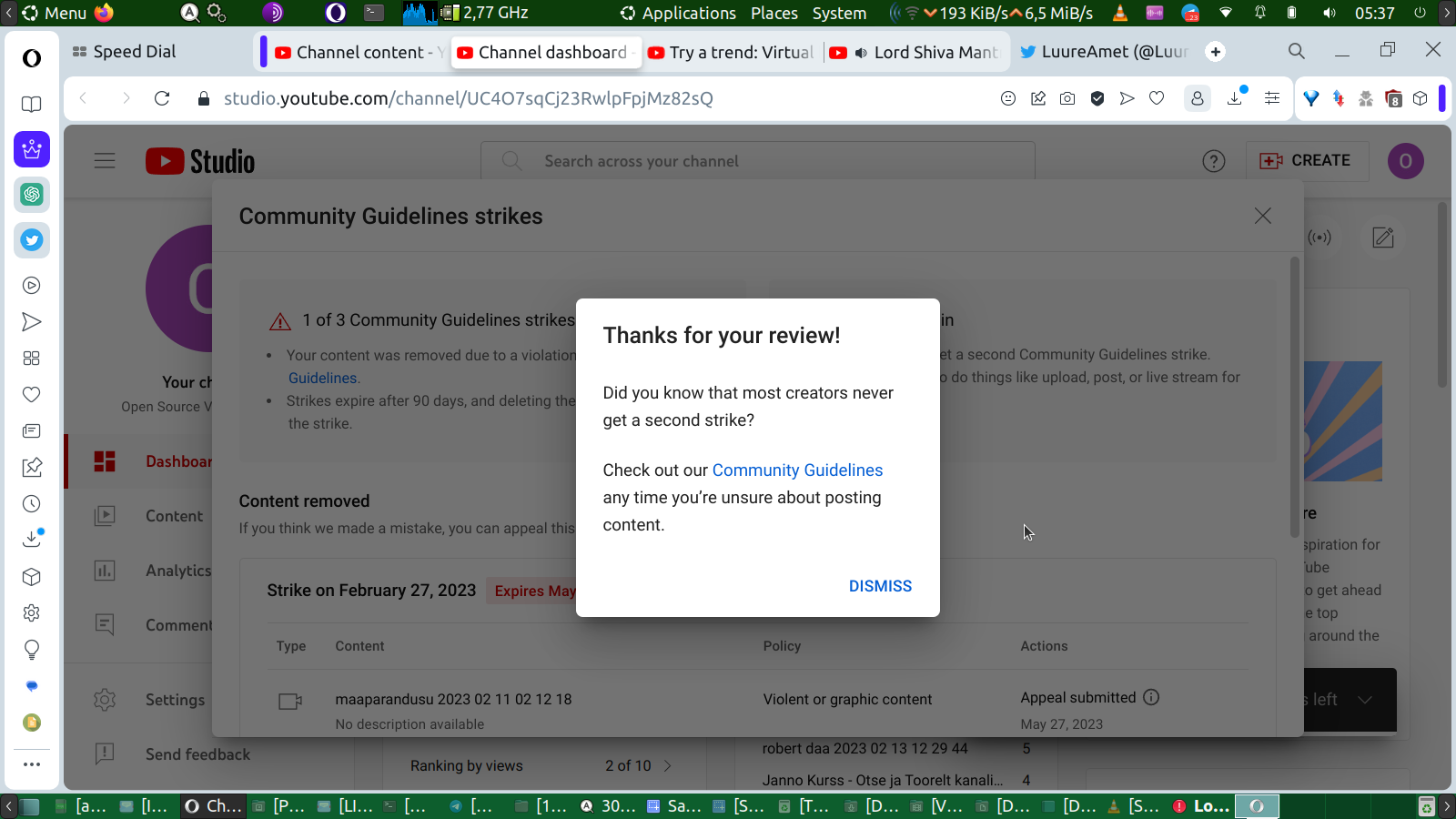
Task: Switch to the Try a trend tab
Action: click(x=733, y=52)
